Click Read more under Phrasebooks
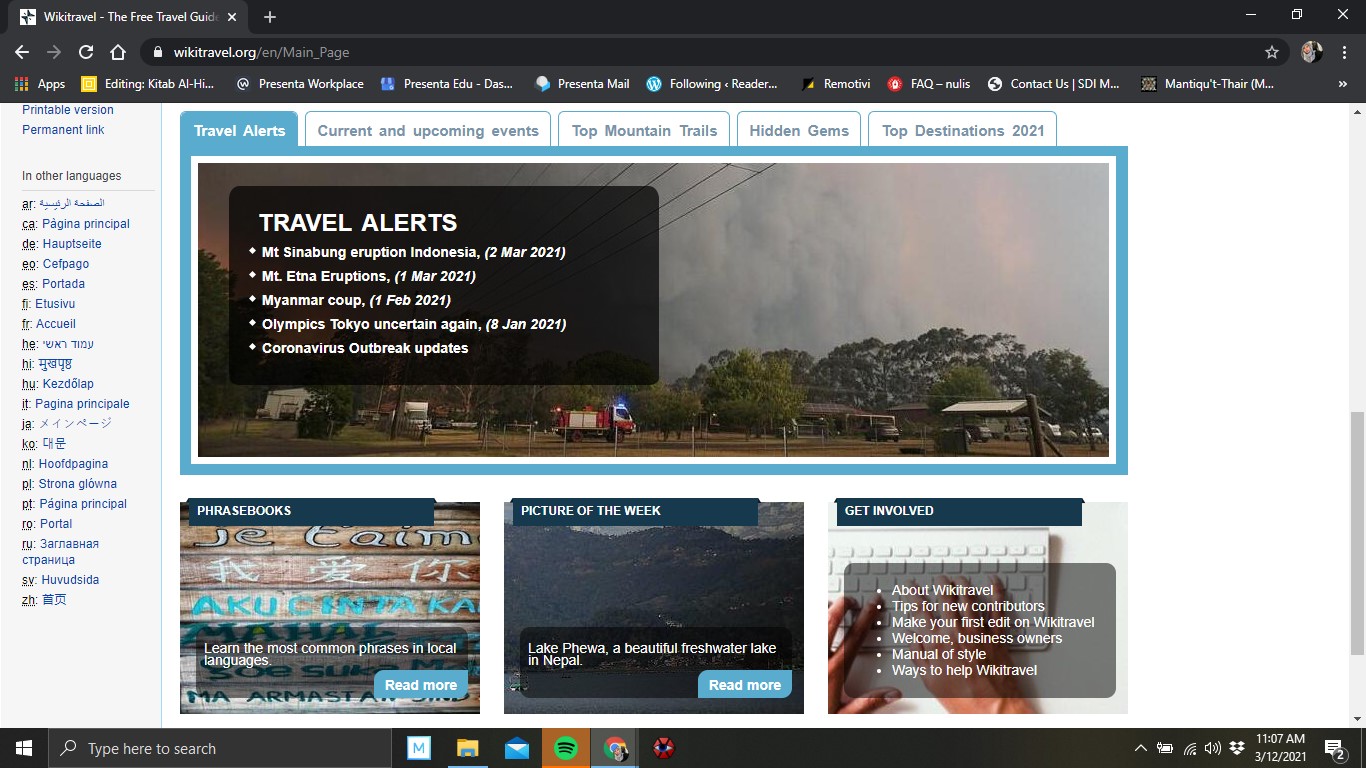This screenshot has height=768, width=1366. click(x=420, y=685)
